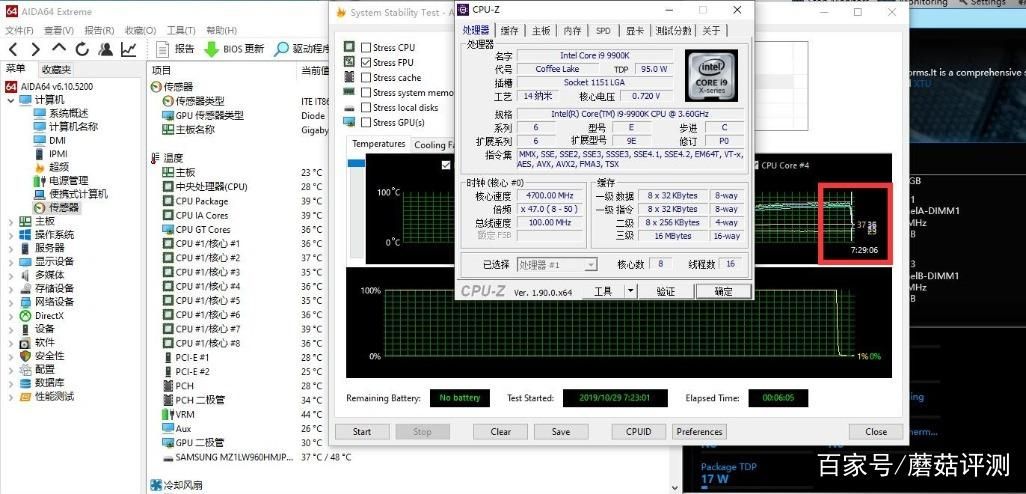Enable the Stress CPU checkbox

(366, 47)
